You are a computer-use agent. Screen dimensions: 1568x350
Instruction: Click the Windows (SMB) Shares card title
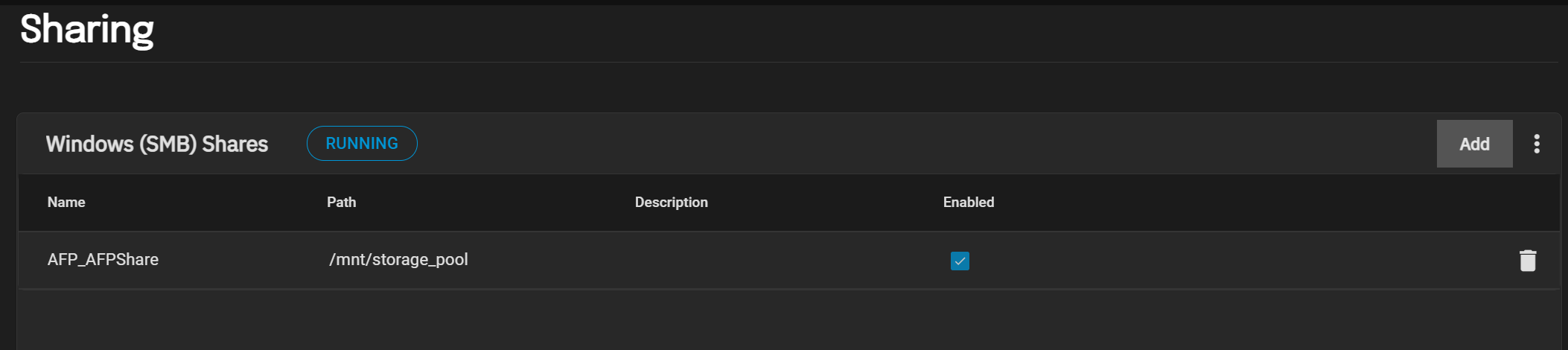[157, 144]
